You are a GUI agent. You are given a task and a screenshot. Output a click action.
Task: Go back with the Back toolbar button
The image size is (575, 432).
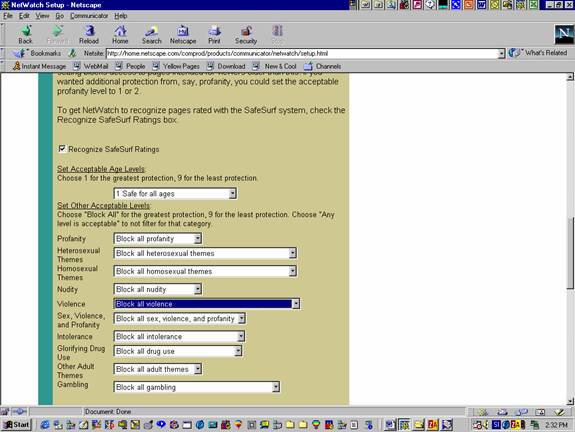tap(25, 35)
